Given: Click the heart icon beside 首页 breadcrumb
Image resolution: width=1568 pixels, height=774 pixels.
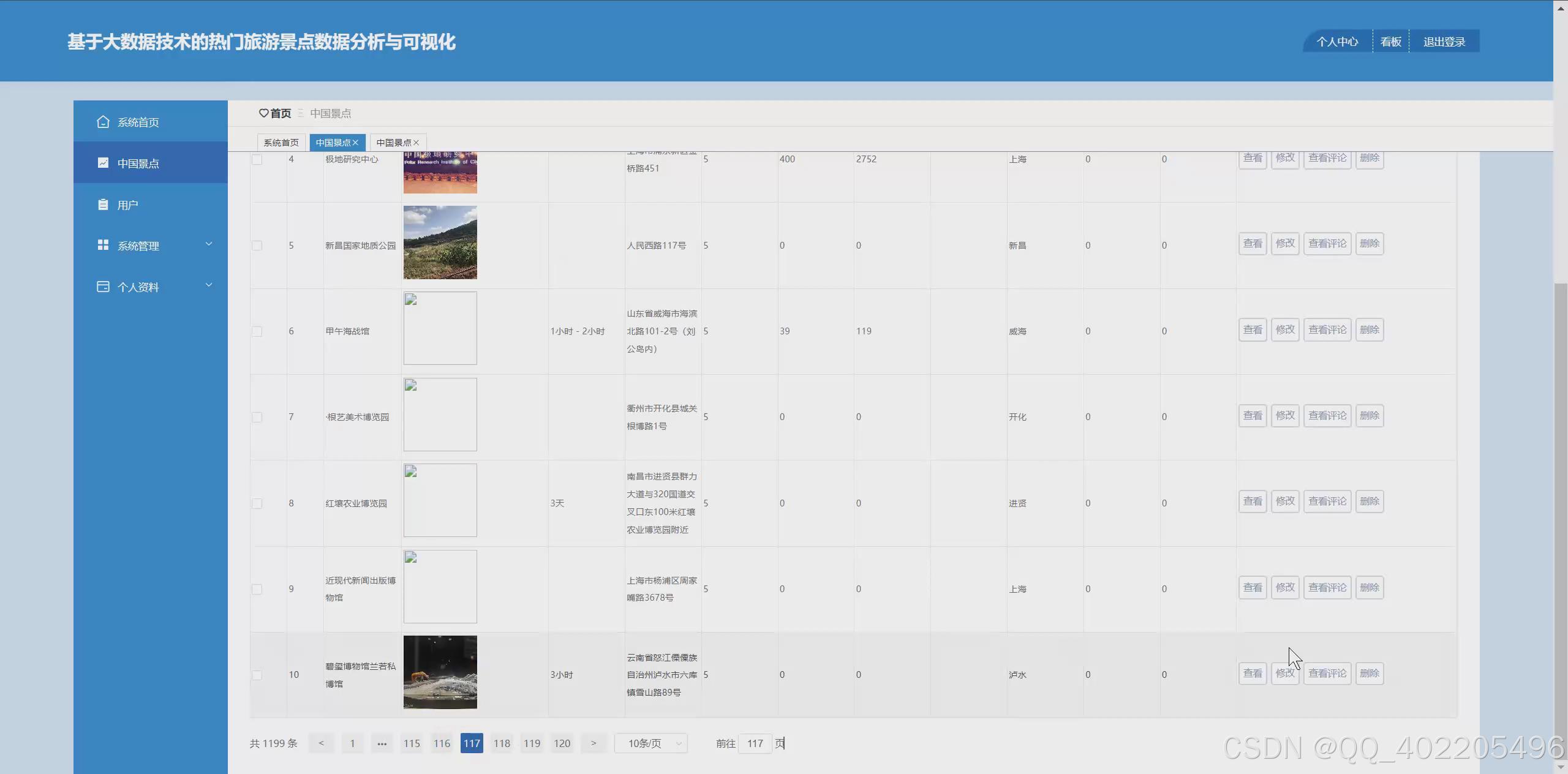Looking at the screenshot, I should (263, 113).
